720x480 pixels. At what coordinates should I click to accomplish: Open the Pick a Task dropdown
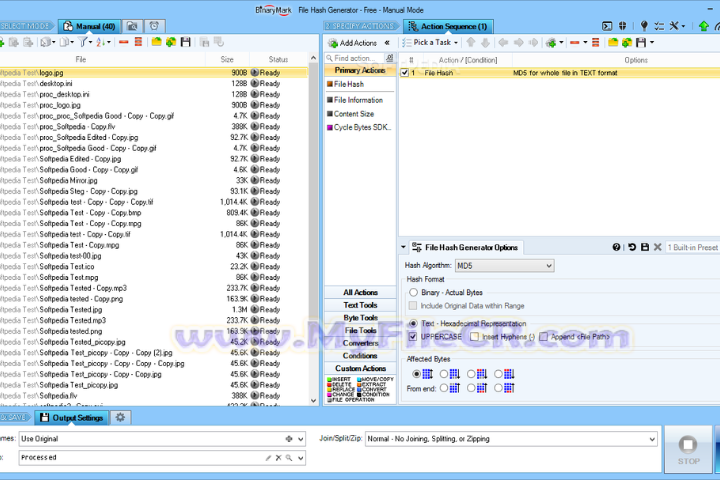point(430,43)
